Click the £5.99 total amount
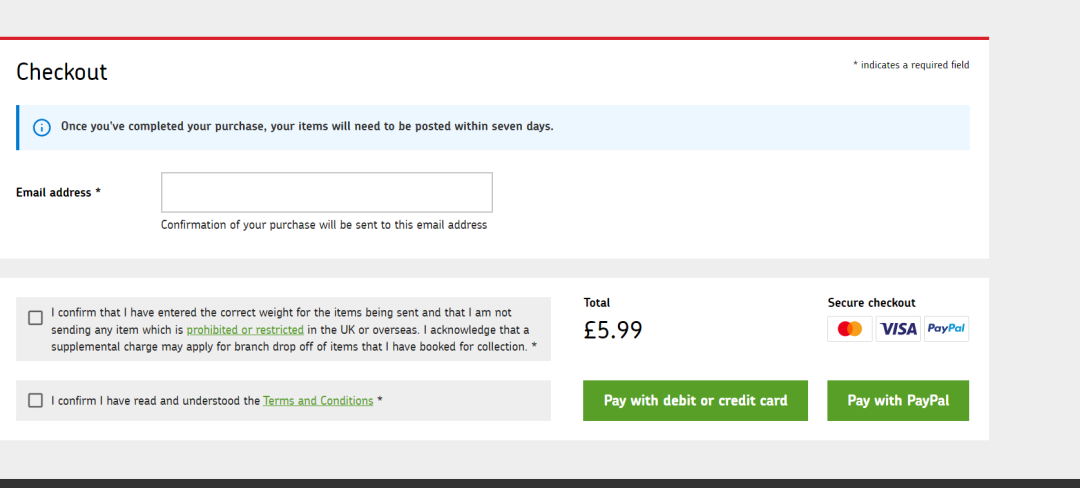Viewport: 1080px width, 488px height. pyautogui.click(x=613, y=330)
